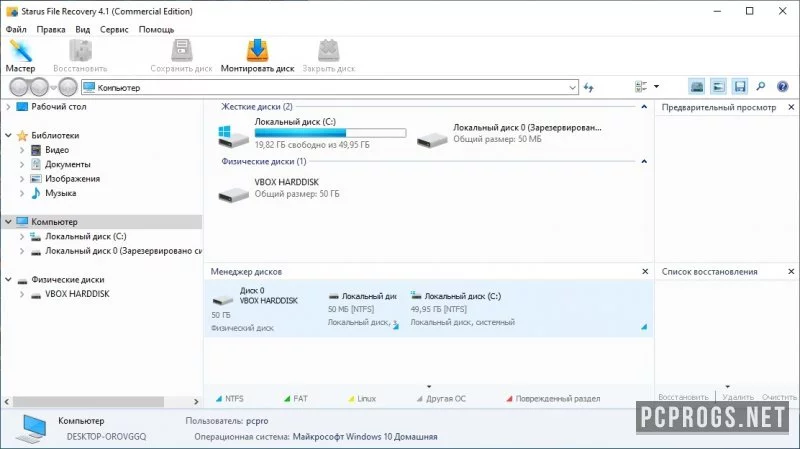Image resolution: width=800 pixels, height=449 pixels.
Task: Click the disk C: usage progress bar
Action: point(330,133)
